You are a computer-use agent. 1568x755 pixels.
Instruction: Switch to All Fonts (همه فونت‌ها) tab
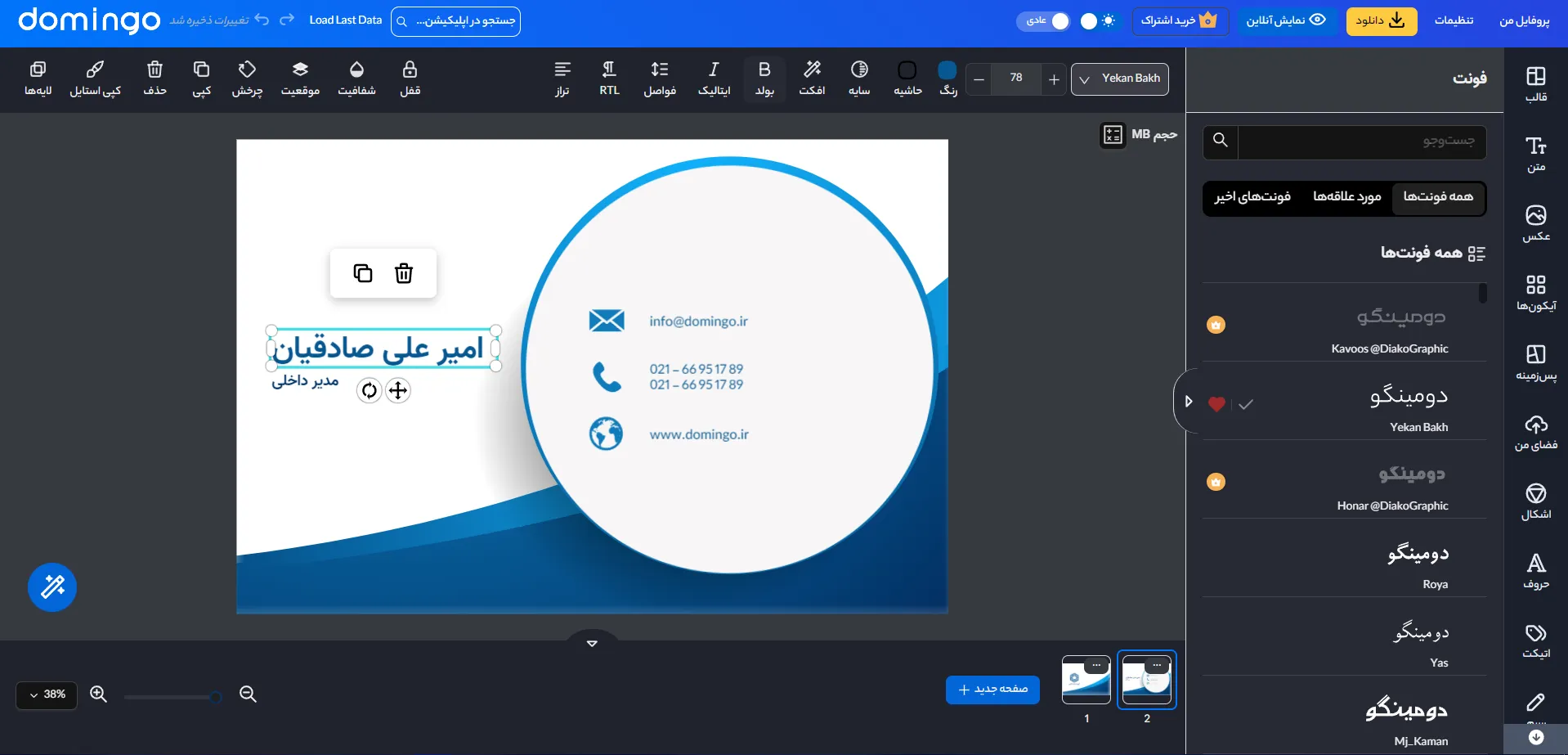(1438, 197)
